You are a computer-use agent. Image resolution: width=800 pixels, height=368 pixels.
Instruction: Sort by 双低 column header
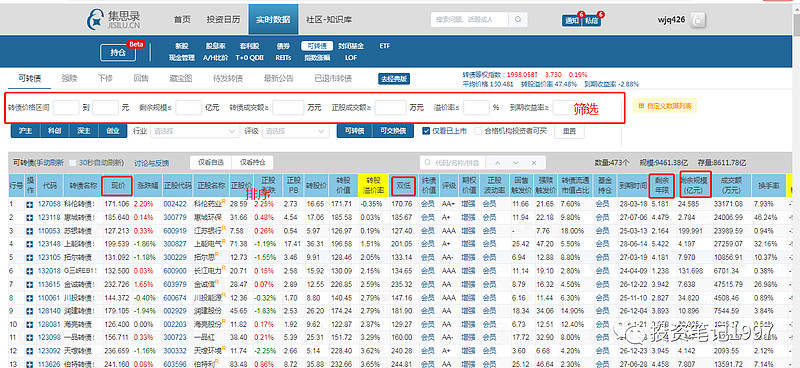tap(403, 186)
